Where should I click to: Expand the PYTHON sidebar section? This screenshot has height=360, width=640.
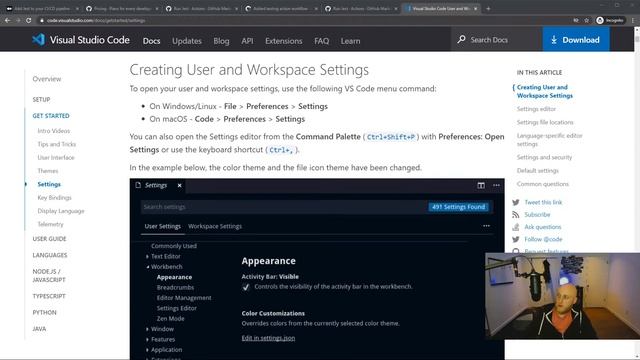coord(44,313)
